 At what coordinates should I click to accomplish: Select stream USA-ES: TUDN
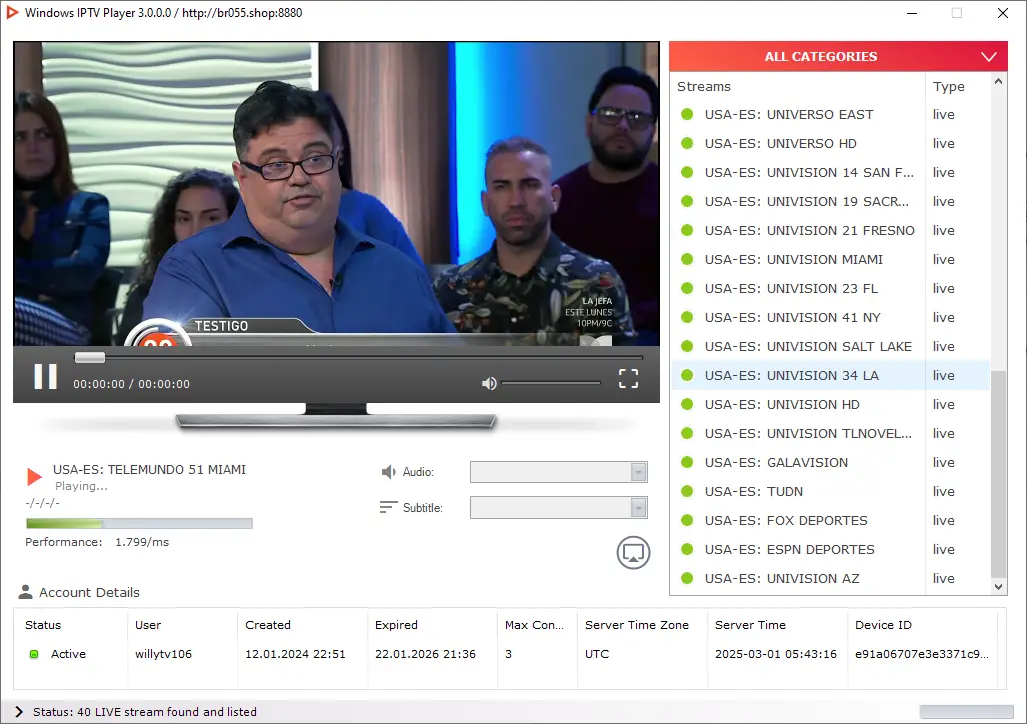click(x=831, y=491)
